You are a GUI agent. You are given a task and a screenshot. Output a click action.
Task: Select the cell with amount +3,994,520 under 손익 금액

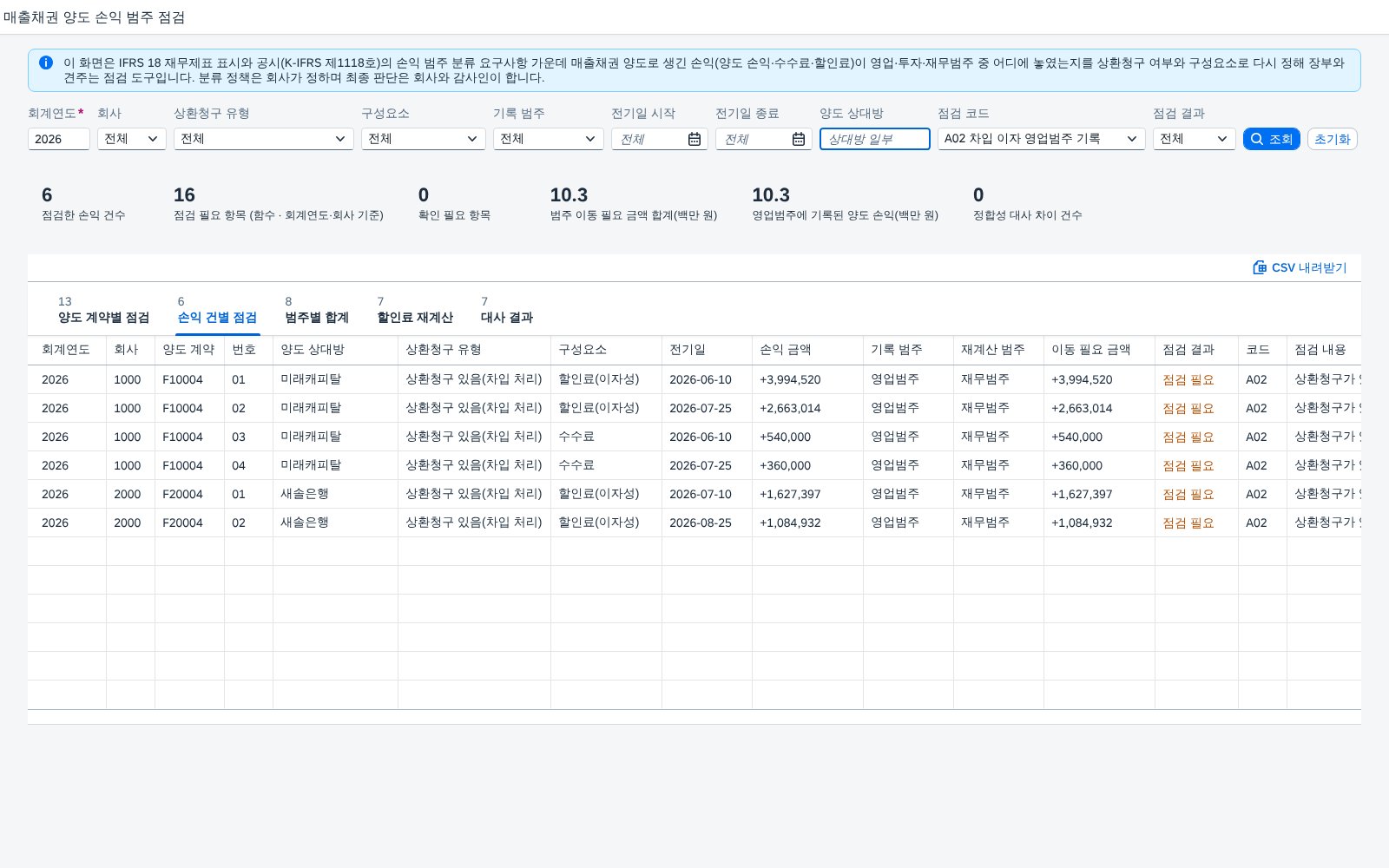pos(807,379)
